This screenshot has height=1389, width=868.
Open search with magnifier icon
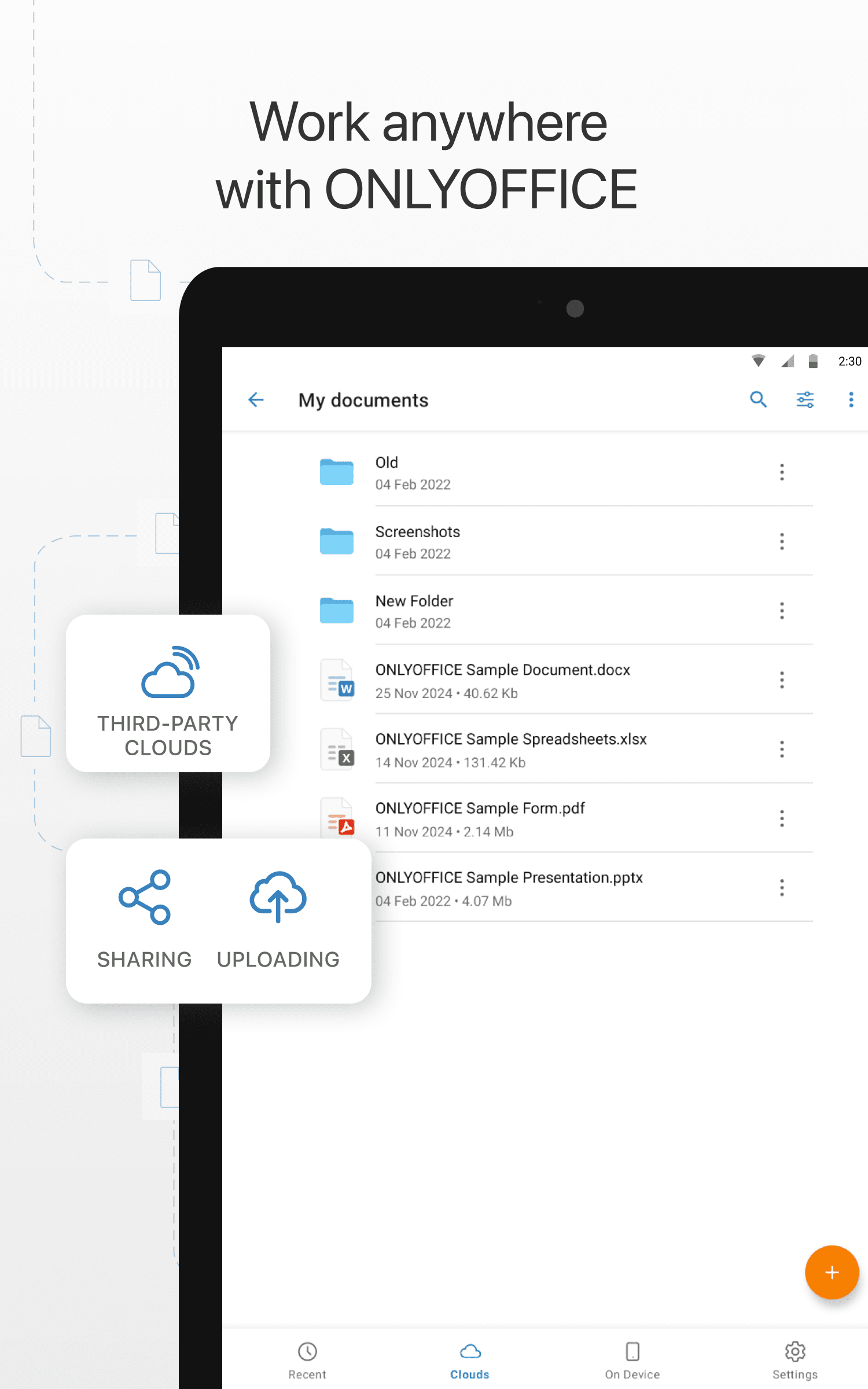pos(758,400)
